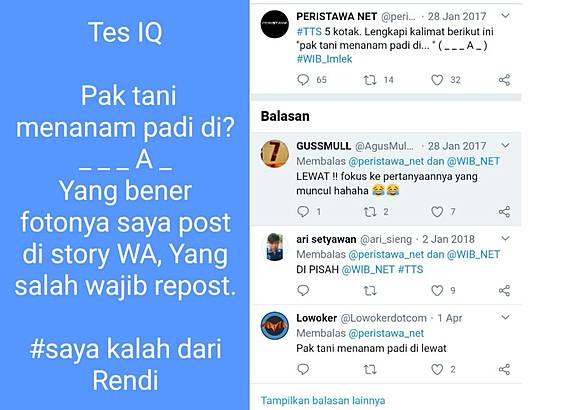Expand options chevron on Lowoker's reply
Image resolution: width=580 pixels, height=410 pixels.
[505, 317]
